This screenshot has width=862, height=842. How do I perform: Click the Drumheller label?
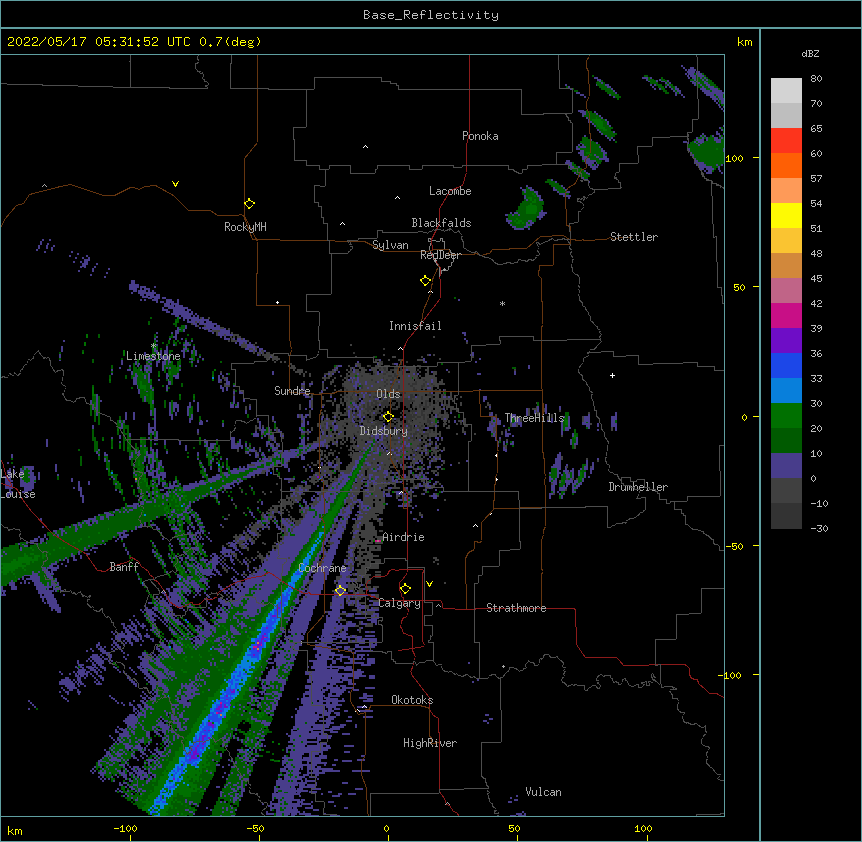pyautogui.click(x=638, y=487)
